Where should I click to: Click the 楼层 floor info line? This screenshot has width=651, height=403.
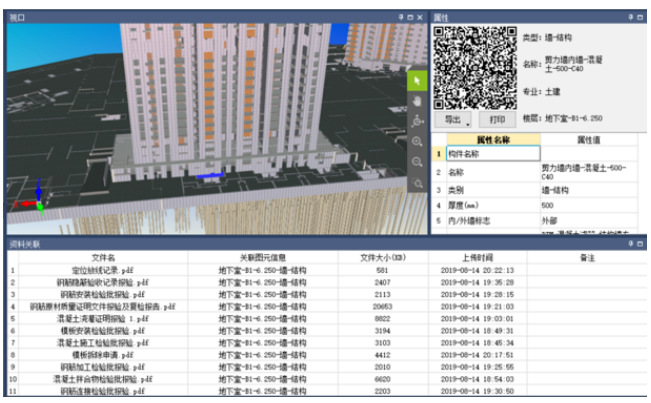point(562,119)
